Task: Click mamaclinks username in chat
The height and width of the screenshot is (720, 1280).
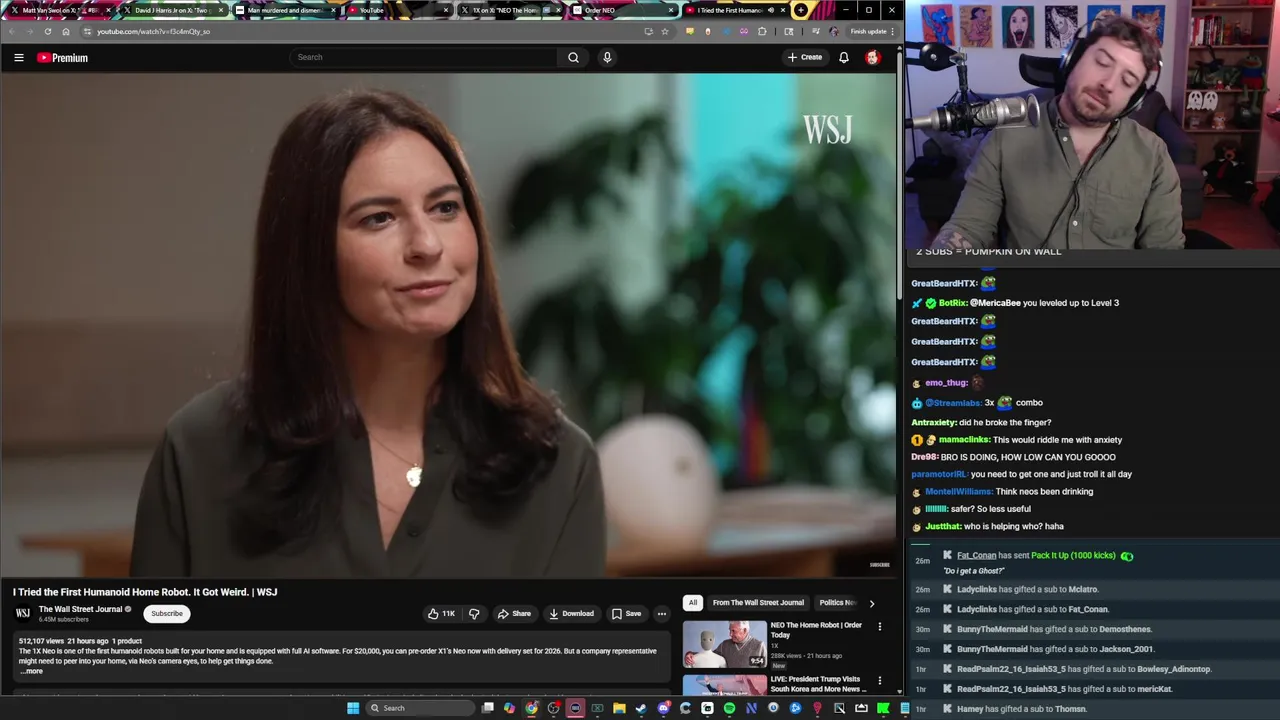Action: pyautogui.click(x=964, y=440)
